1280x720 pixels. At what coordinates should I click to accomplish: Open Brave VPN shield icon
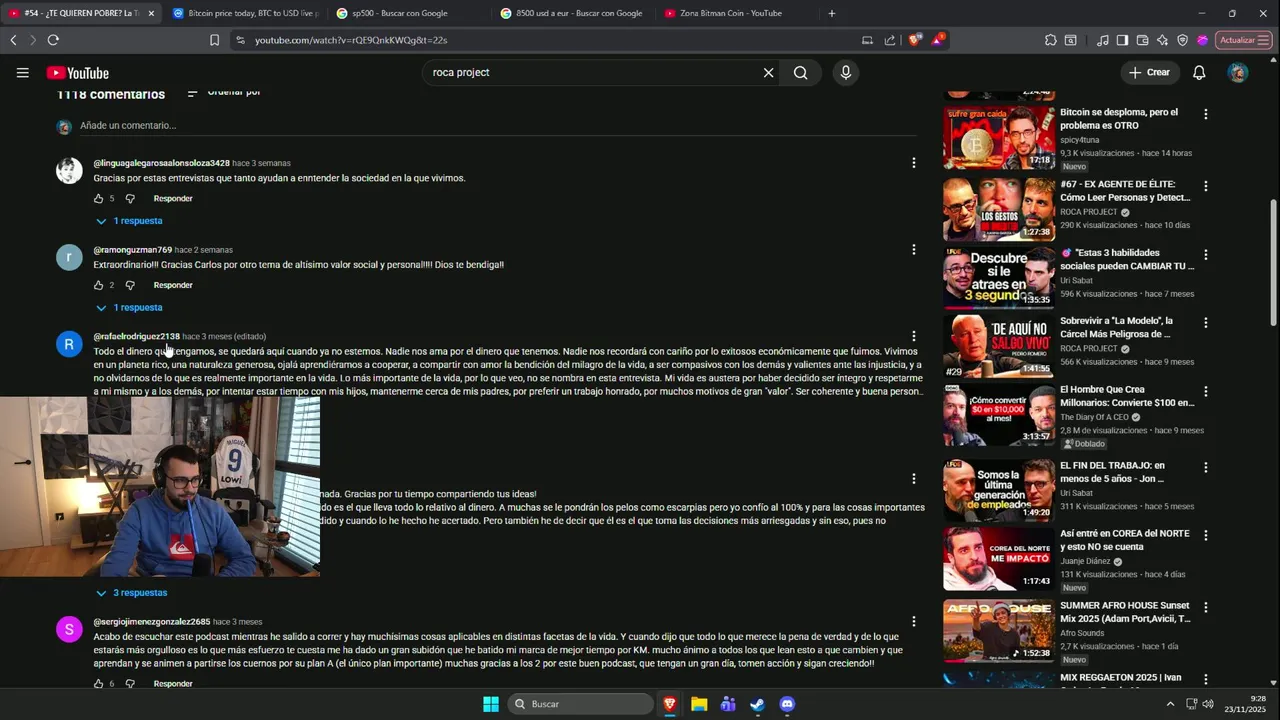[x=1182, y=40]
